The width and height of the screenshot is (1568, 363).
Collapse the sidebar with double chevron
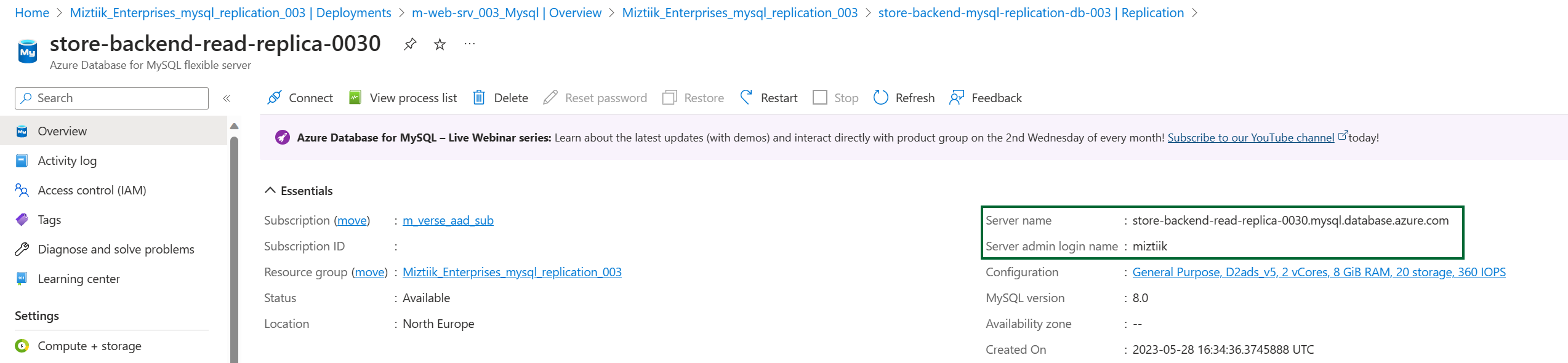point(227,98)
